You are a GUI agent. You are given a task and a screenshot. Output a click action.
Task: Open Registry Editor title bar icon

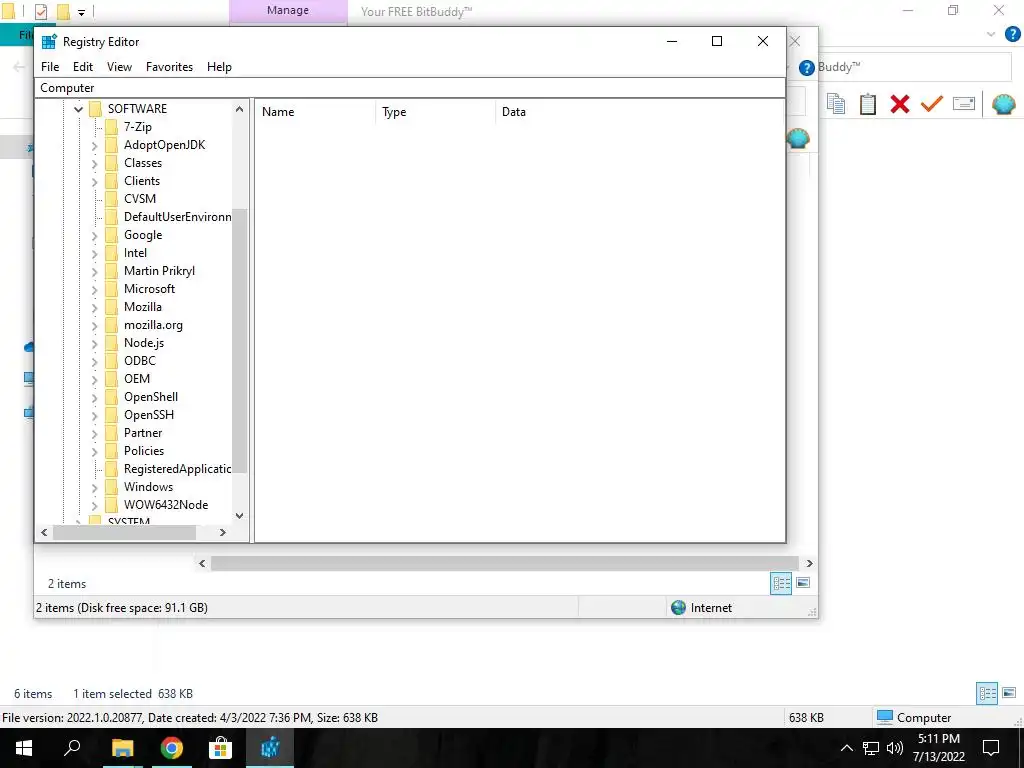49,42
